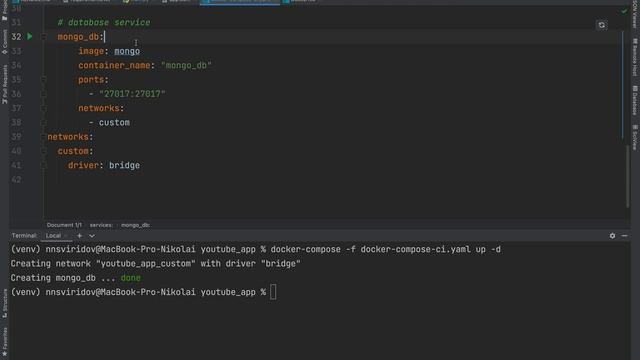Open the Commit tool window
Screen dimensions: 640x360
click(4, 42)
